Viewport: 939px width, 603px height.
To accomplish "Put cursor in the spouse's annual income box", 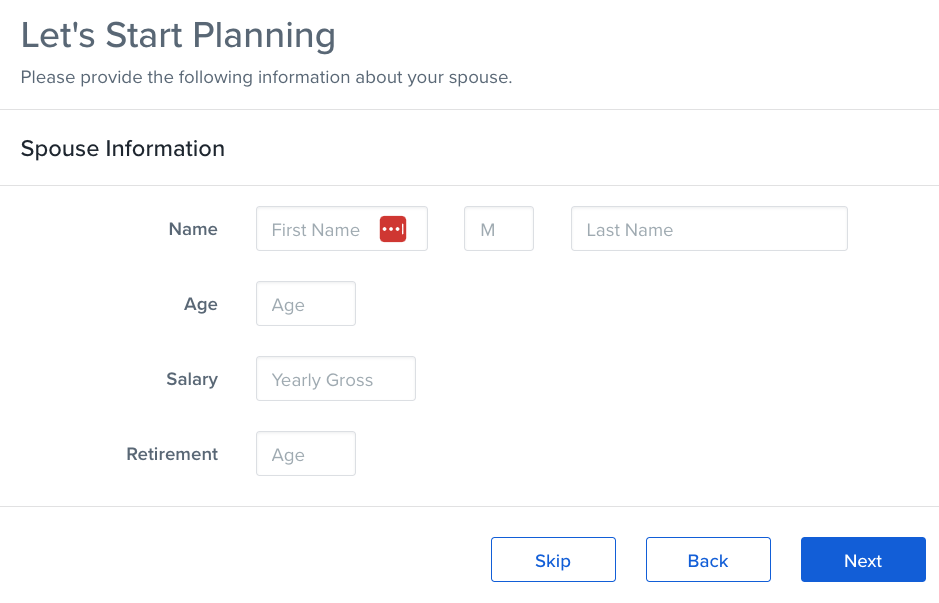I will 336,378.
